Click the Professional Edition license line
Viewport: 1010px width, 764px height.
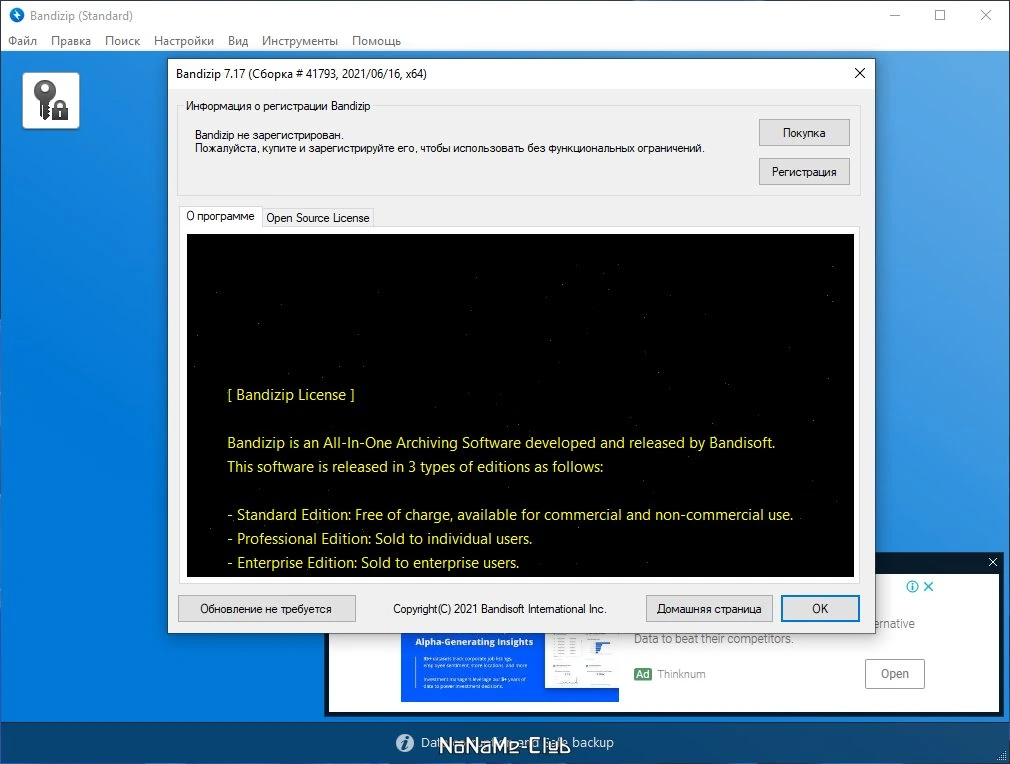[379, 539]
